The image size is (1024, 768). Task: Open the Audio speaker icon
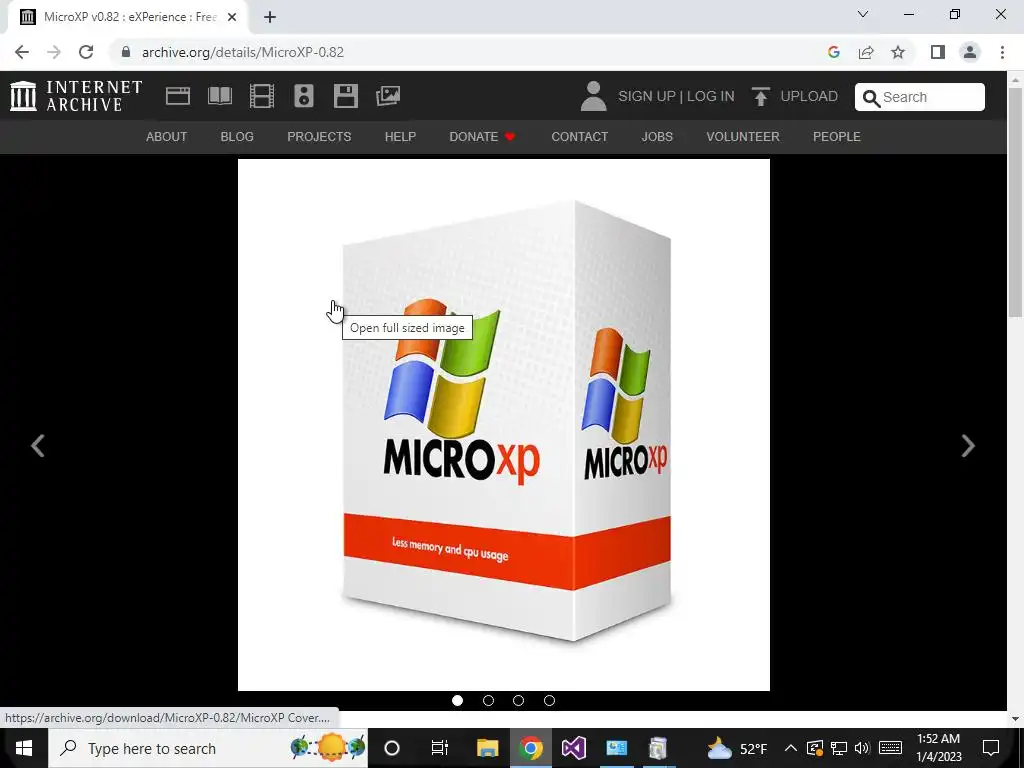(304, 96)
